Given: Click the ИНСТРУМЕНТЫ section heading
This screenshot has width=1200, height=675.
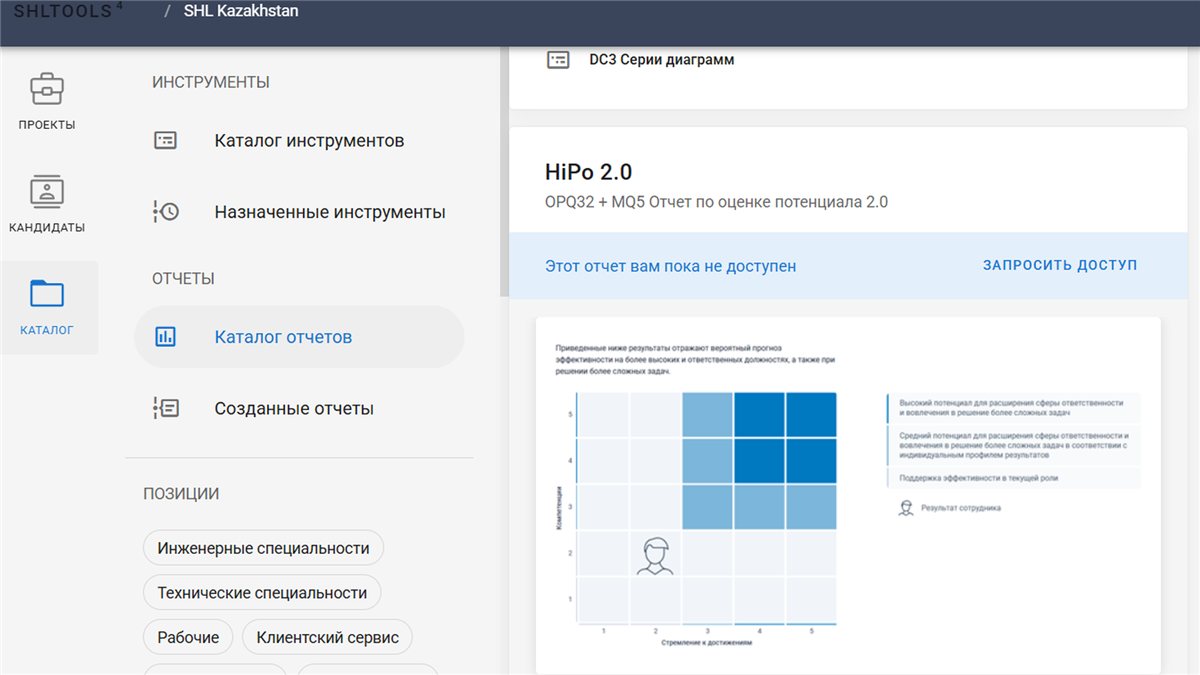Looking at the screenshot, I should click(211, 82).
